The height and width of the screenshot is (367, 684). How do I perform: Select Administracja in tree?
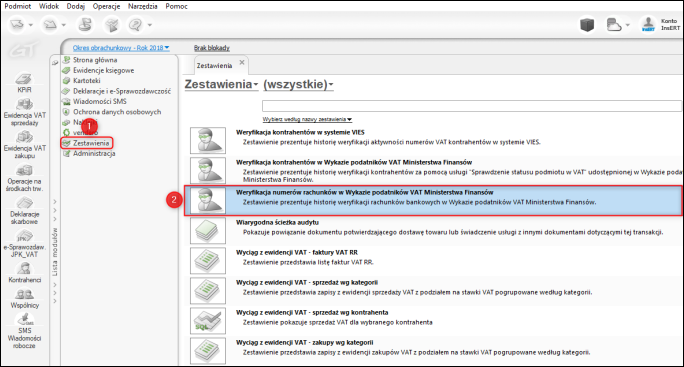pos(94,154)
